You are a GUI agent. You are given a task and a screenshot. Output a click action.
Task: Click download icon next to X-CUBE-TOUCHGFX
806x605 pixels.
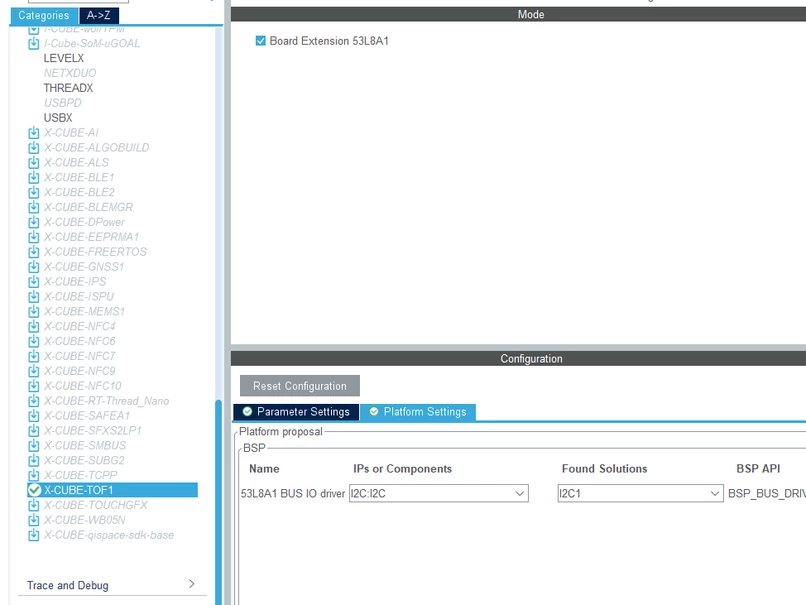click(33, 505)
